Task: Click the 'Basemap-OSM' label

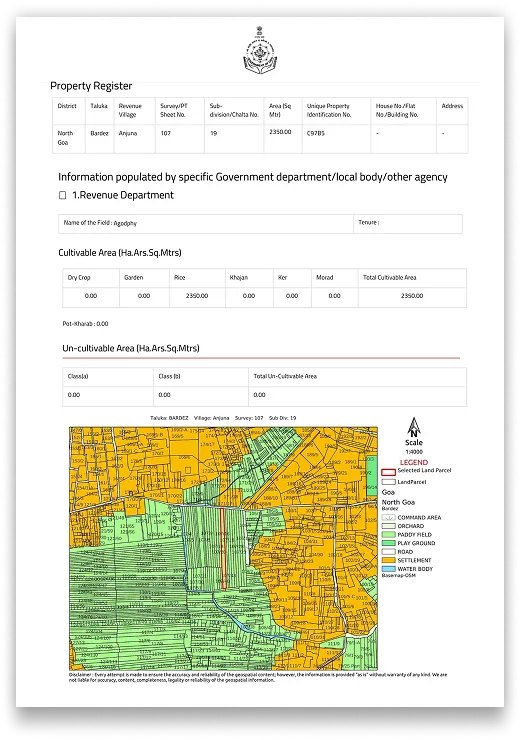Action: (398, 576)
